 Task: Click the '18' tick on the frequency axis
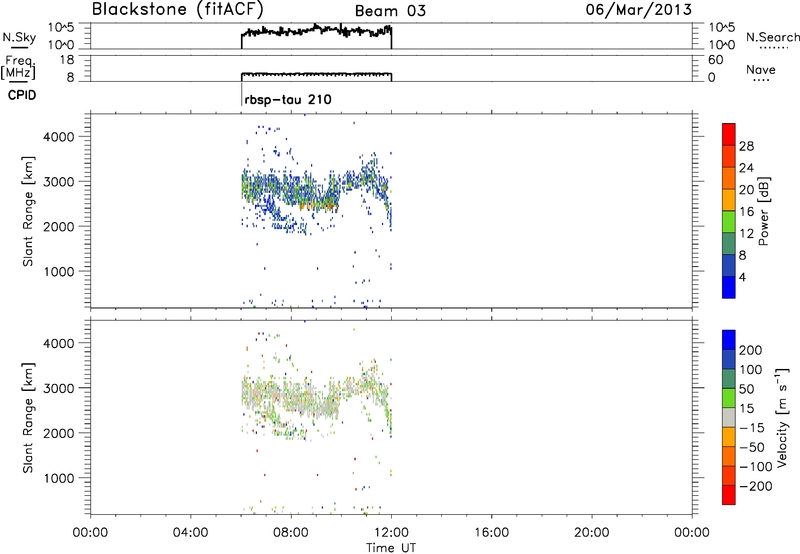(68, 60)
